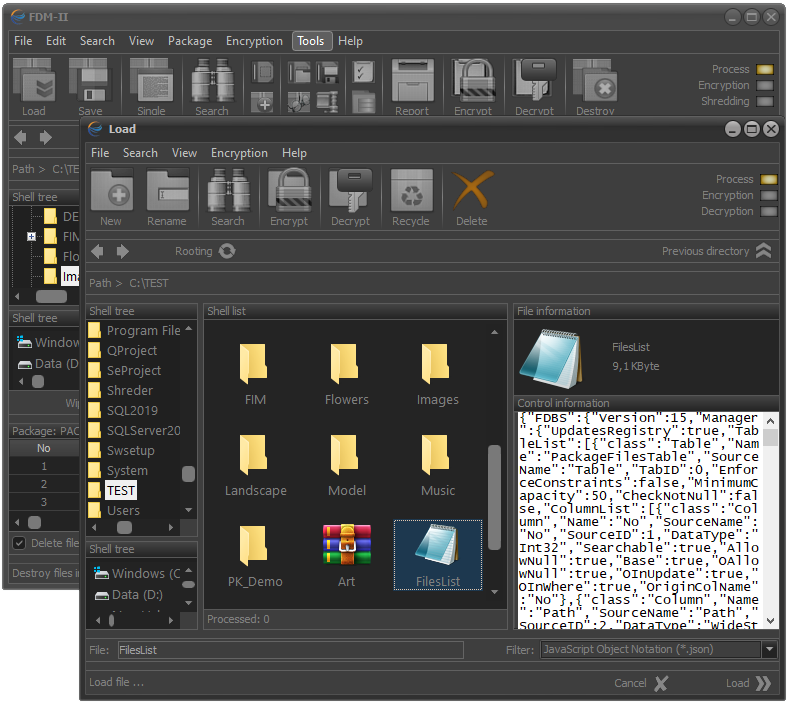Viewport: 788px width, 704px height.
Task: Click Encryption indicator in Load window
Action: tap(768, 195)
